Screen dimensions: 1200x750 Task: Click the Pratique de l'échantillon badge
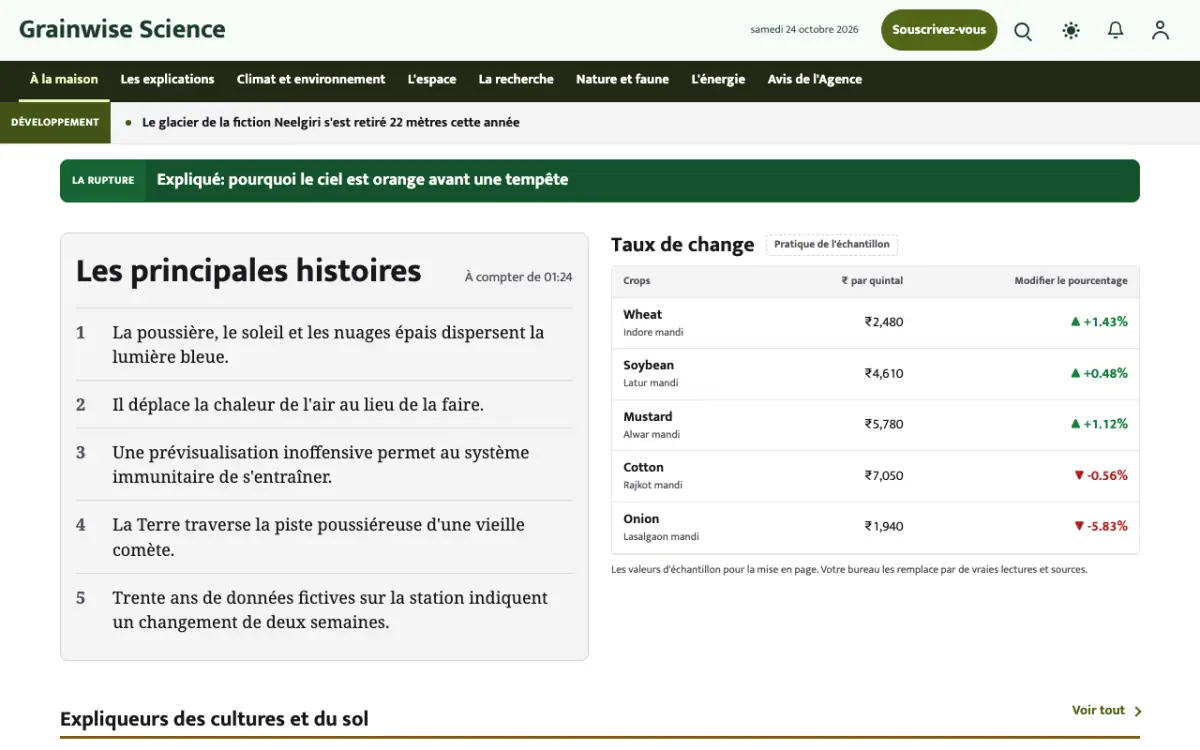832,244
